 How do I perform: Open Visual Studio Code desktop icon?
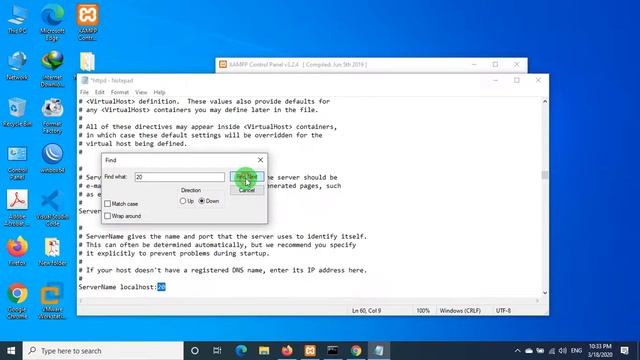52,208
